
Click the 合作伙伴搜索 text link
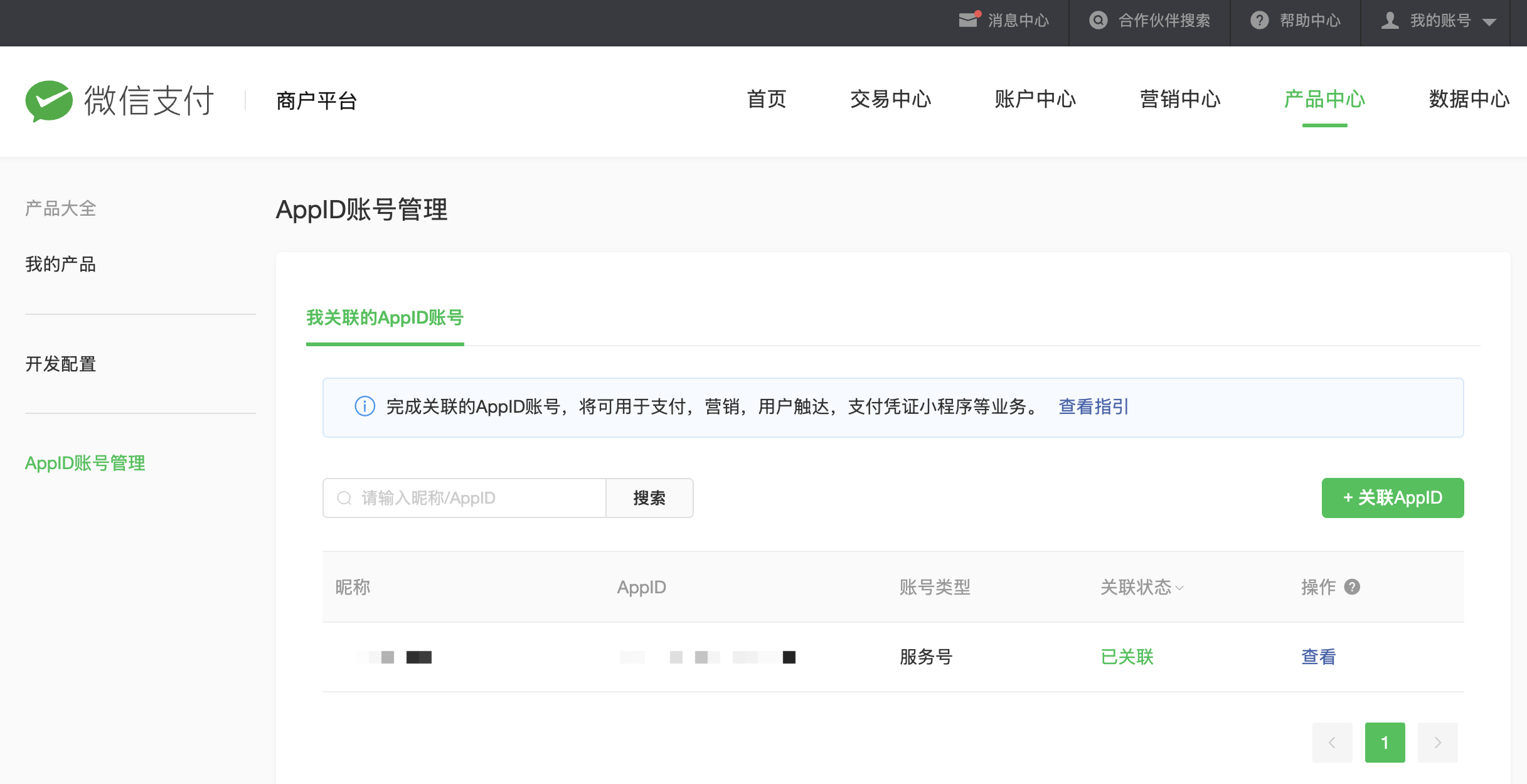pos(1164,21)
